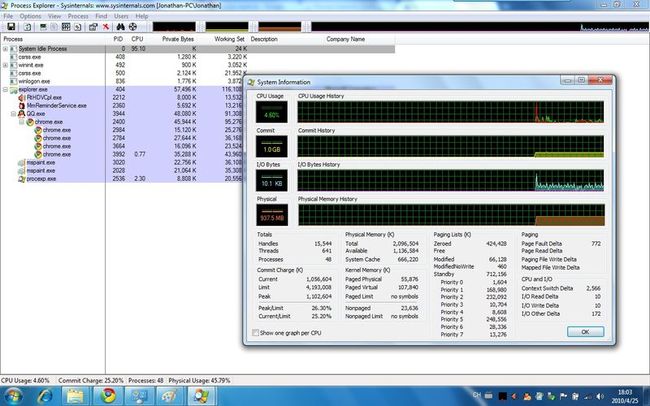Click the red X Kill Process icon
The height and width of the screenshot is (406, 650).
click(106, 27)
